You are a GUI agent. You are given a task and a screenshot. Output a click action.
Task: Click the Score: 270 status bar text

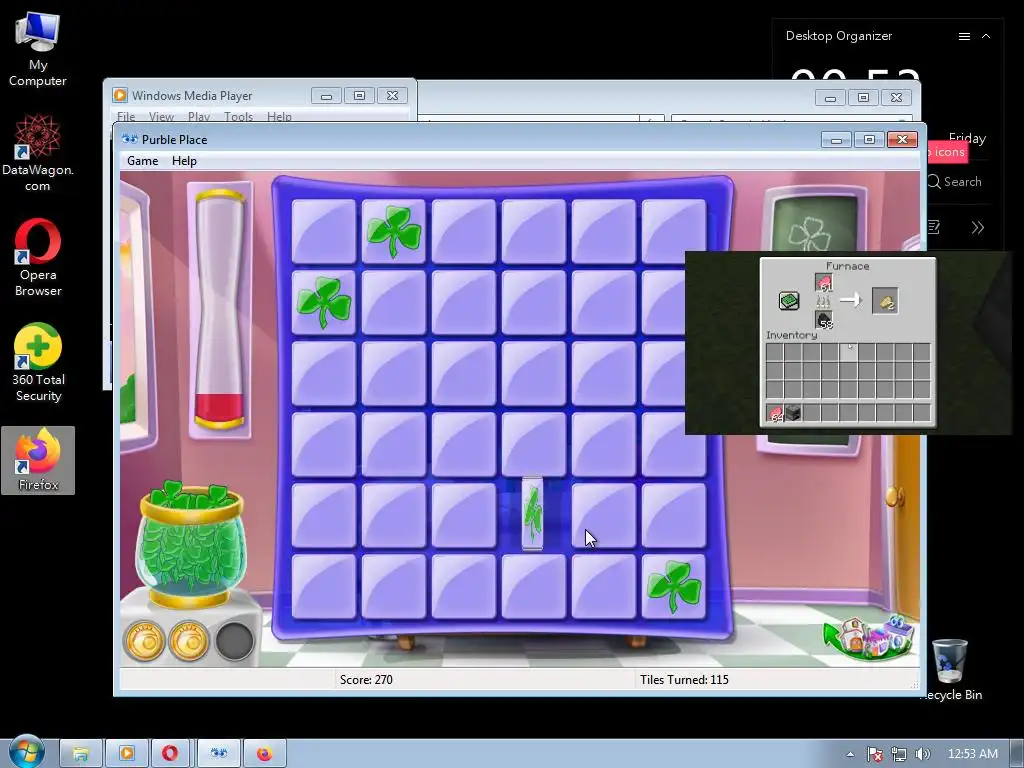(x=366, y=679)
